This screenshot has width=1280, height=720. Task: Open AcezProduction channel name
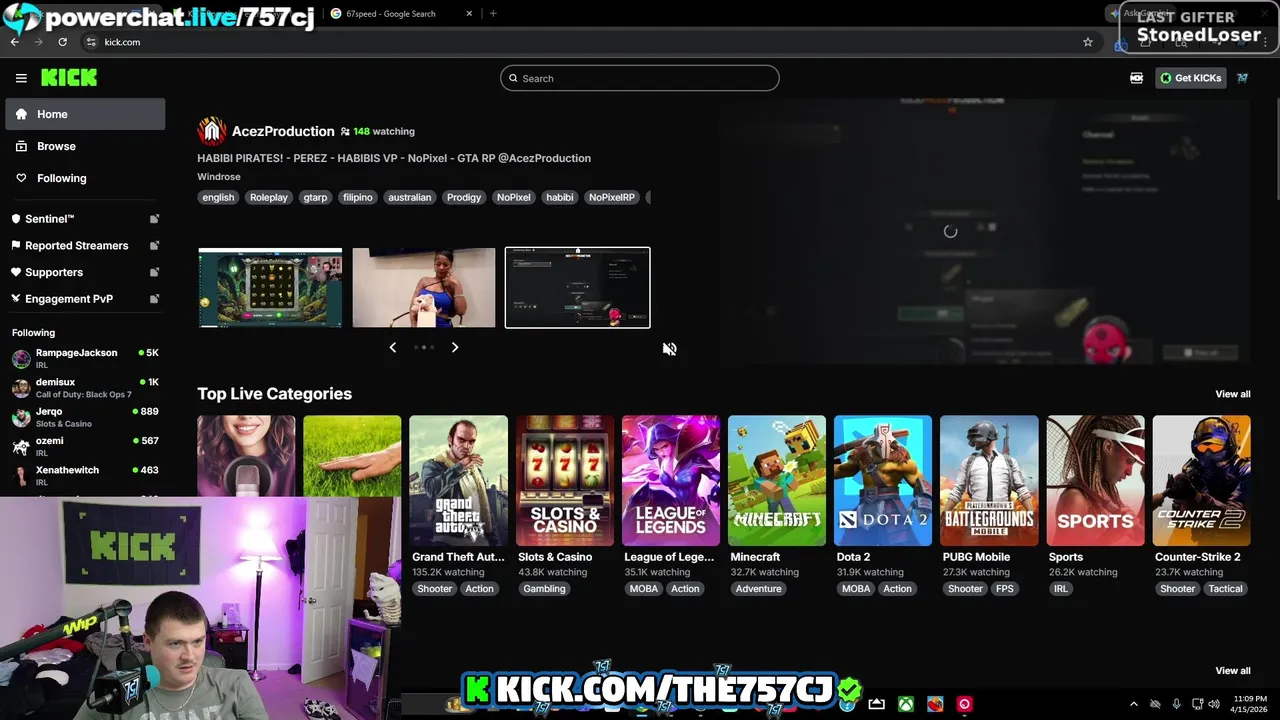pyautogui.click(x=283, y=131)
